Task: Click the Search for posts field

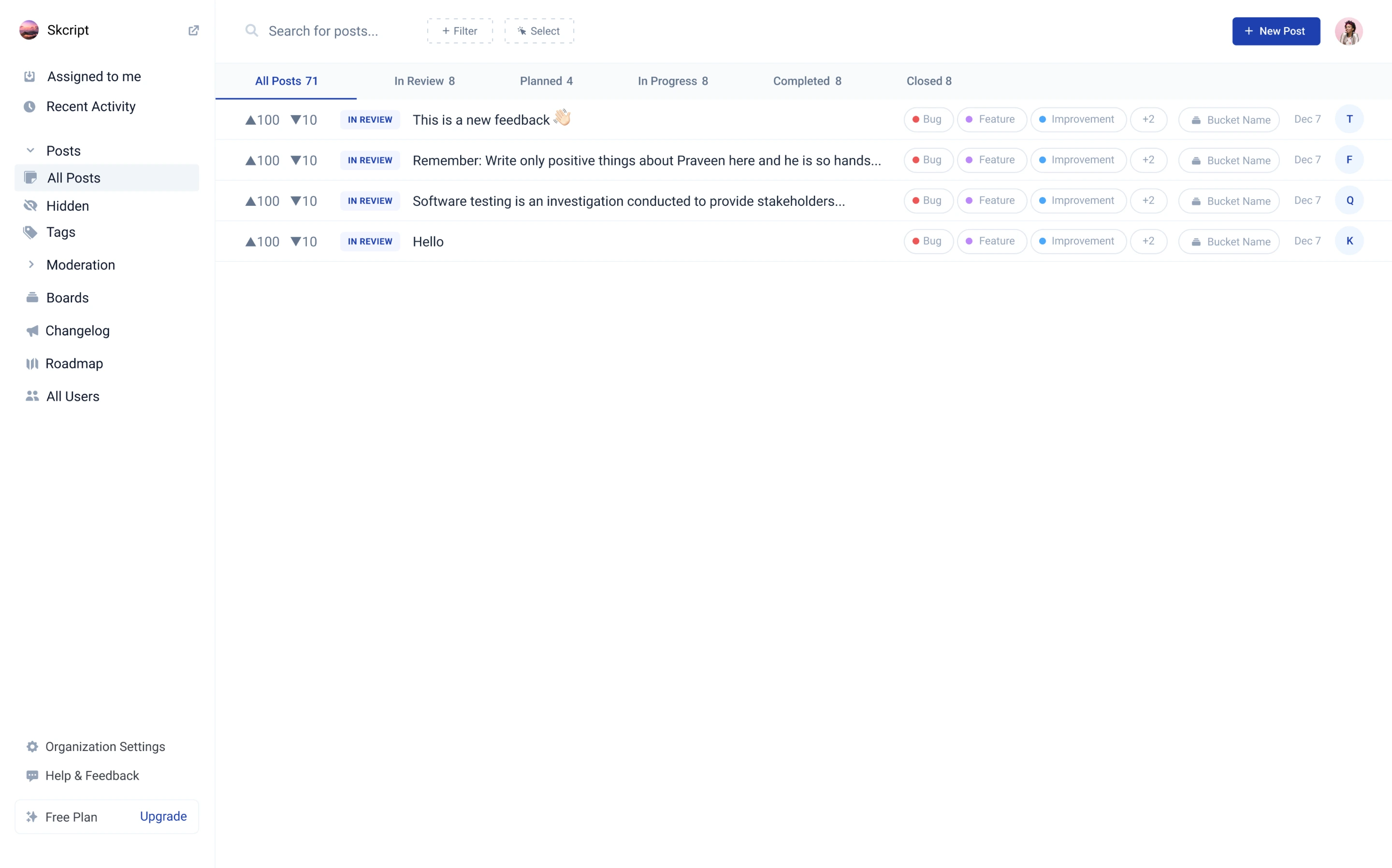Action: pyautogui.click(x=323, y=31)
